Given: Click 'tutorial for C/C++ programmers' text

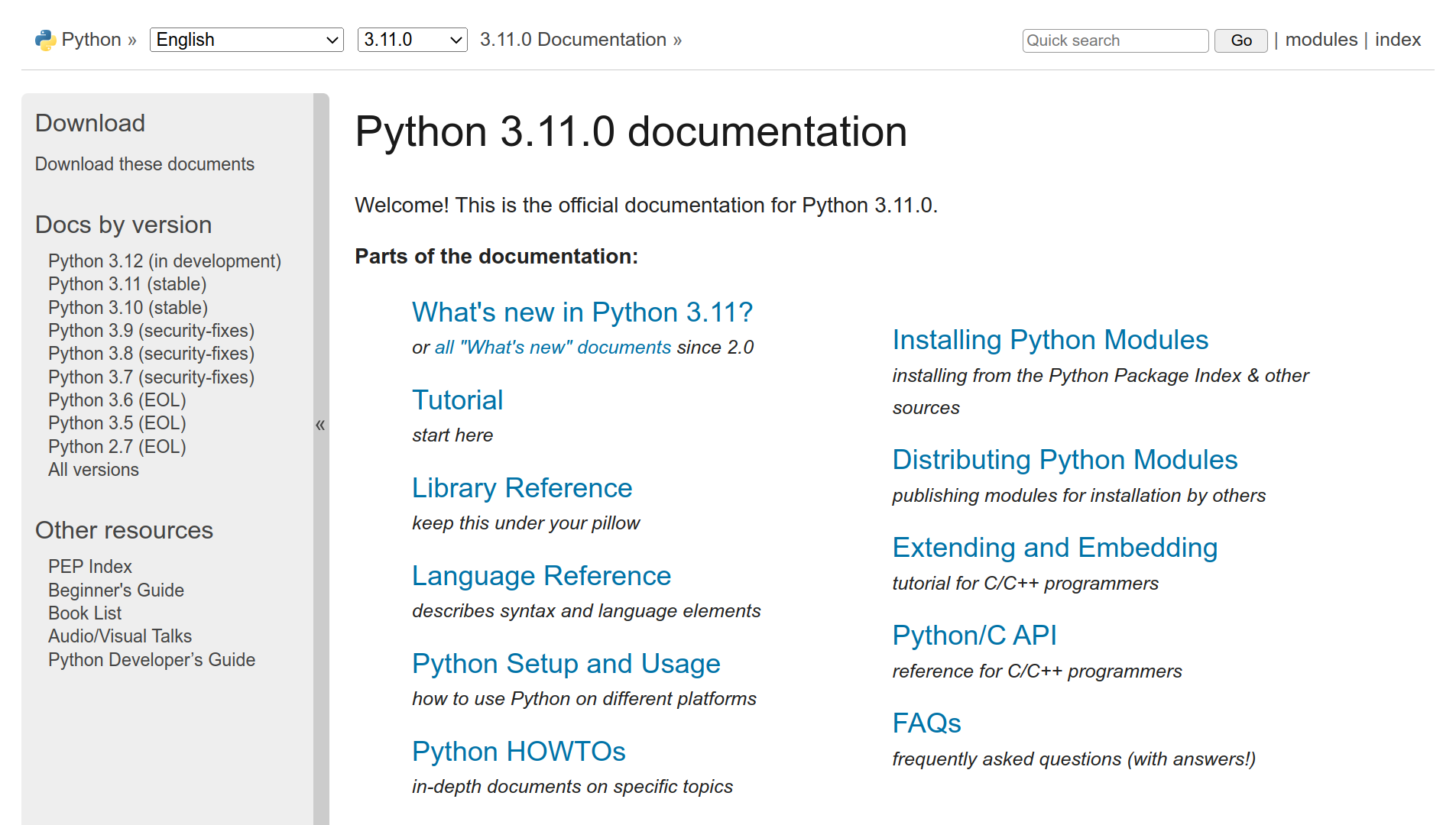Looking at the screenshot, I should coord(1025,584).
